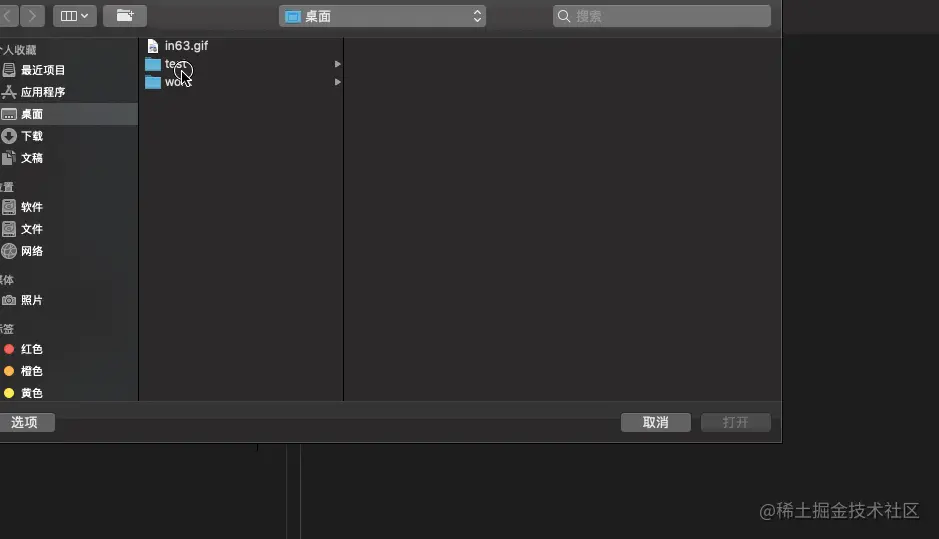The image size is (939, 539).
Task: Expand the work folder arrow
Action: pyautogui.click(x=338, y=82)
